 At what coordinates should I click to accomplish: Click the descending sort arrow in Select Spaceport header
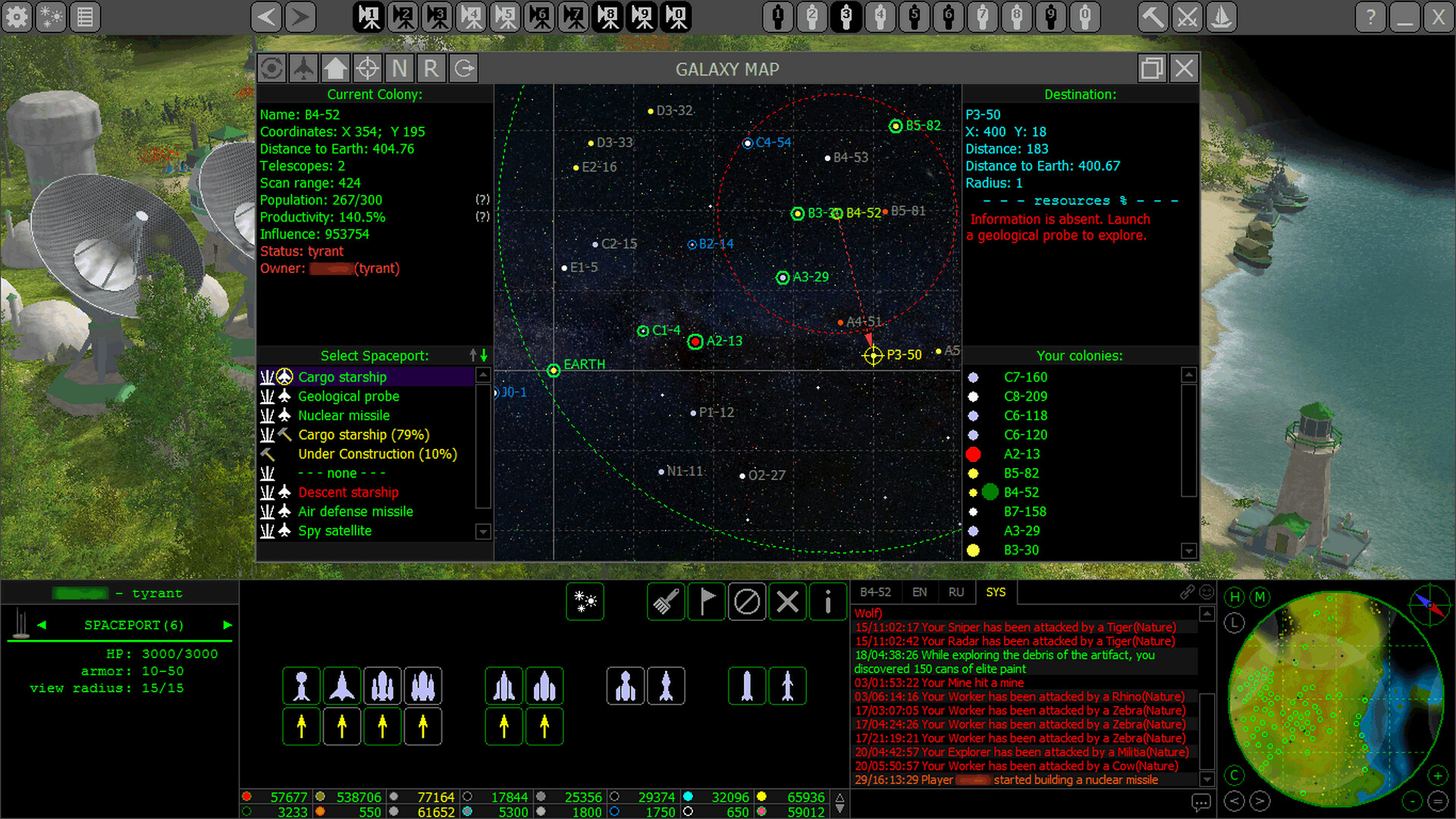483,355
